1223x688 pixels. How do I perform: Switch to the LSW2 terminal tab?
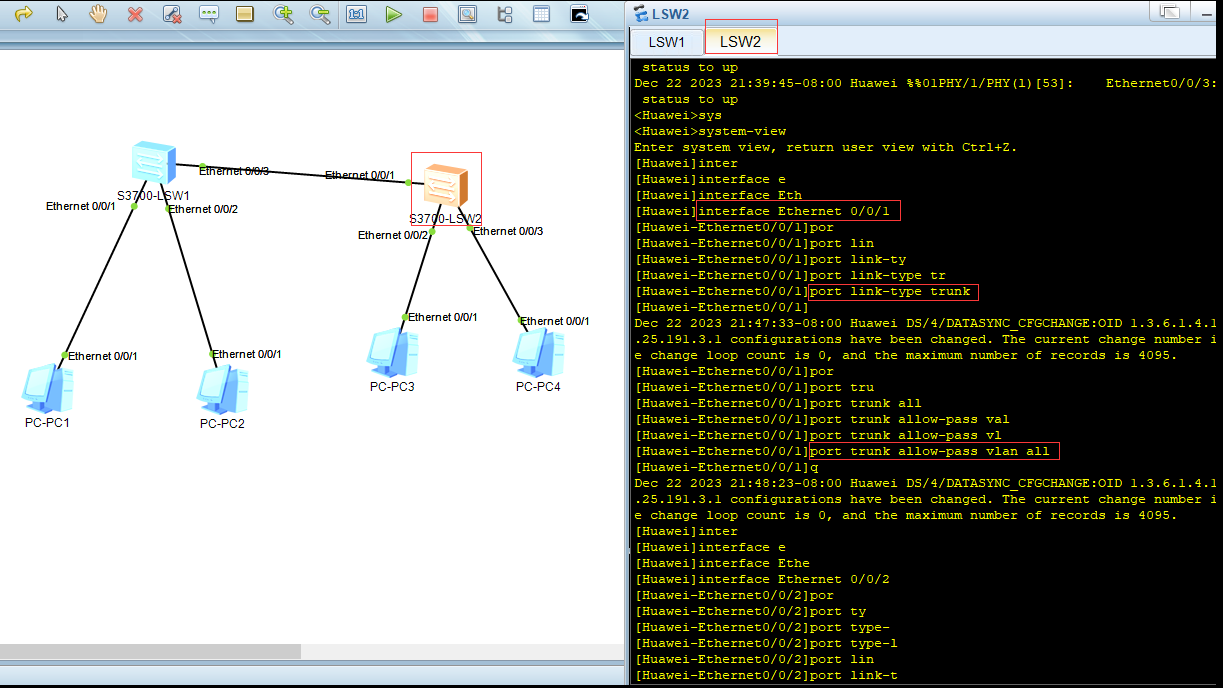coord(741,41)
